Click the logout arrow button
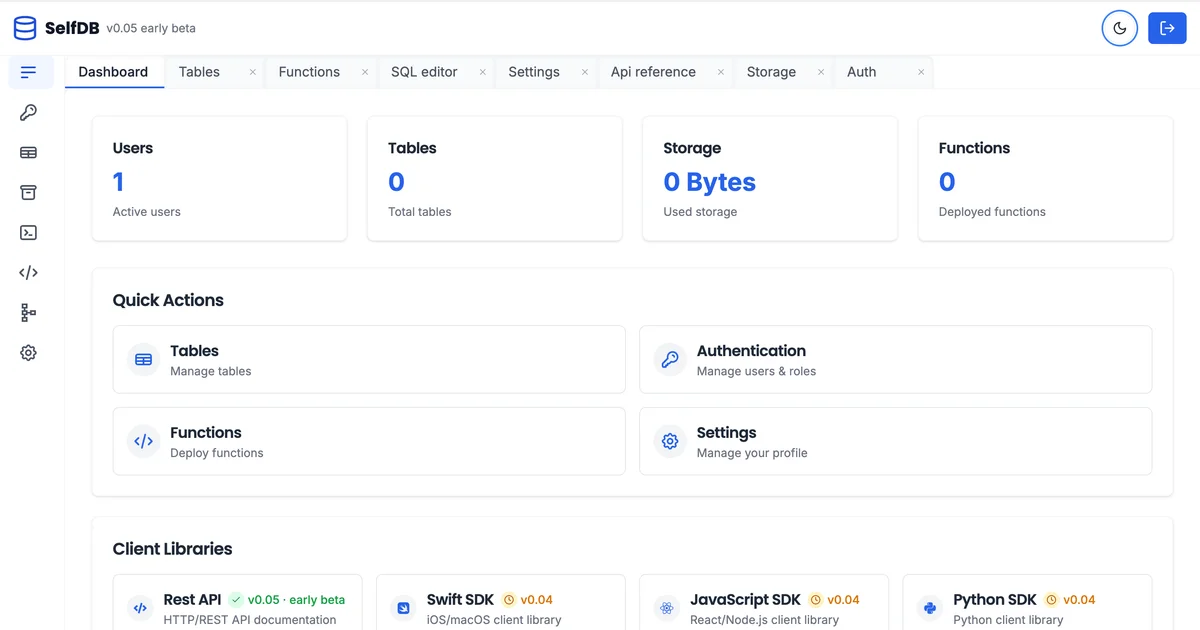1200x630 pixels. 1167,28
